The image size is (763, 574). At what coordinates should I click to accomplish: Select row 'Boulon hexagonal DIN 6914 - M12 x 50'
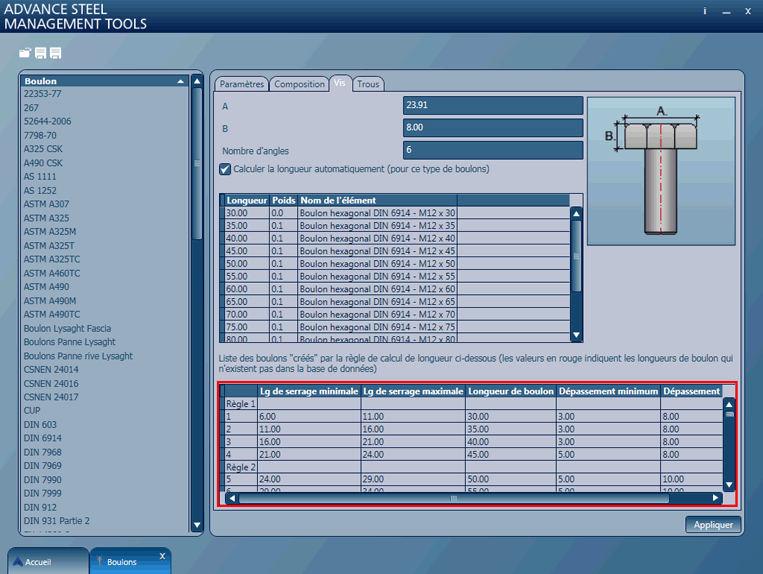click(377, 264)
